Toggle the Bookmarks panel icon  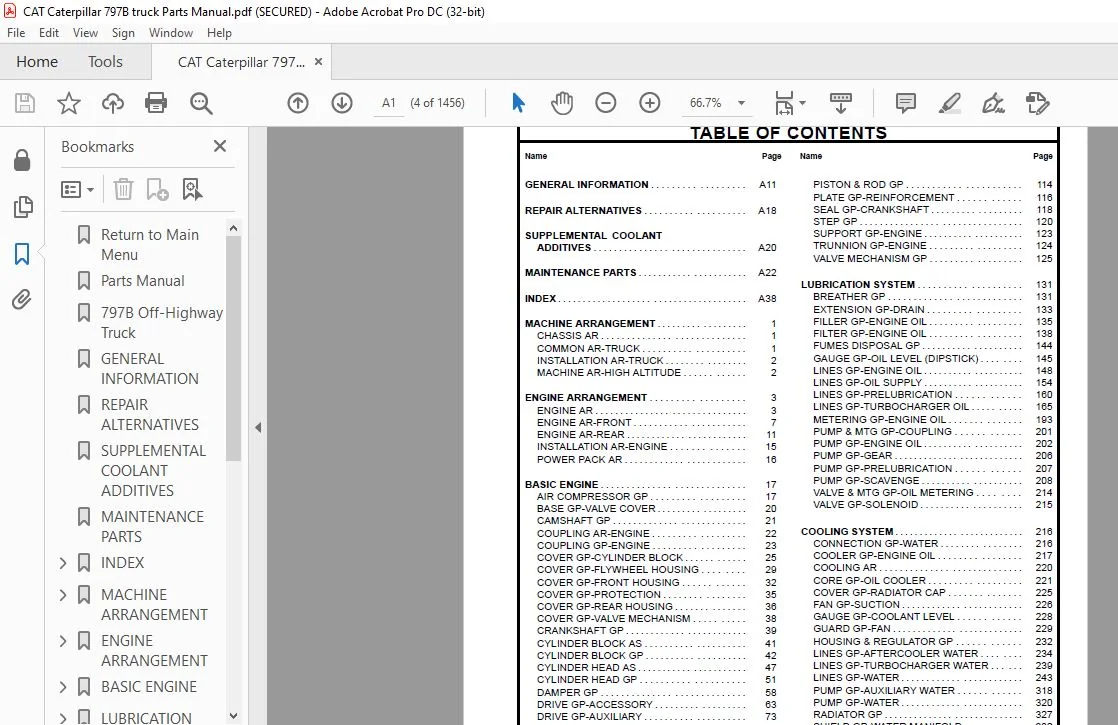pos(22,253)
